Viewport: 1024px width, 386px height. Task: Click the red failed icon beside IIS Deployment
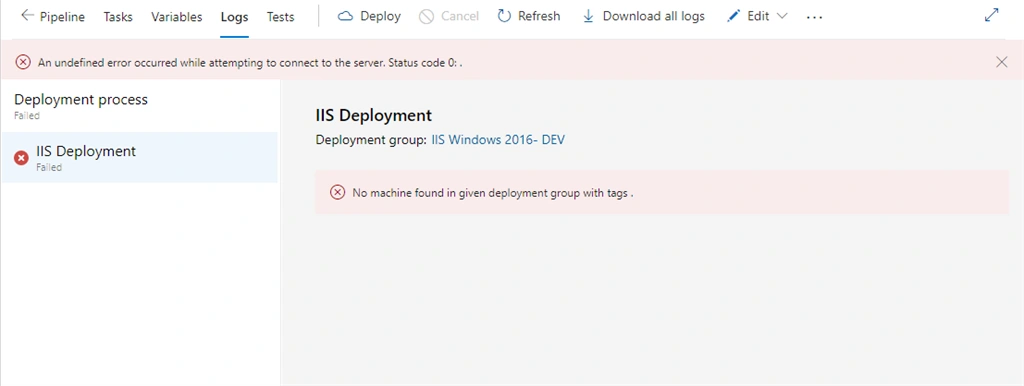click(x=22, y=157)
